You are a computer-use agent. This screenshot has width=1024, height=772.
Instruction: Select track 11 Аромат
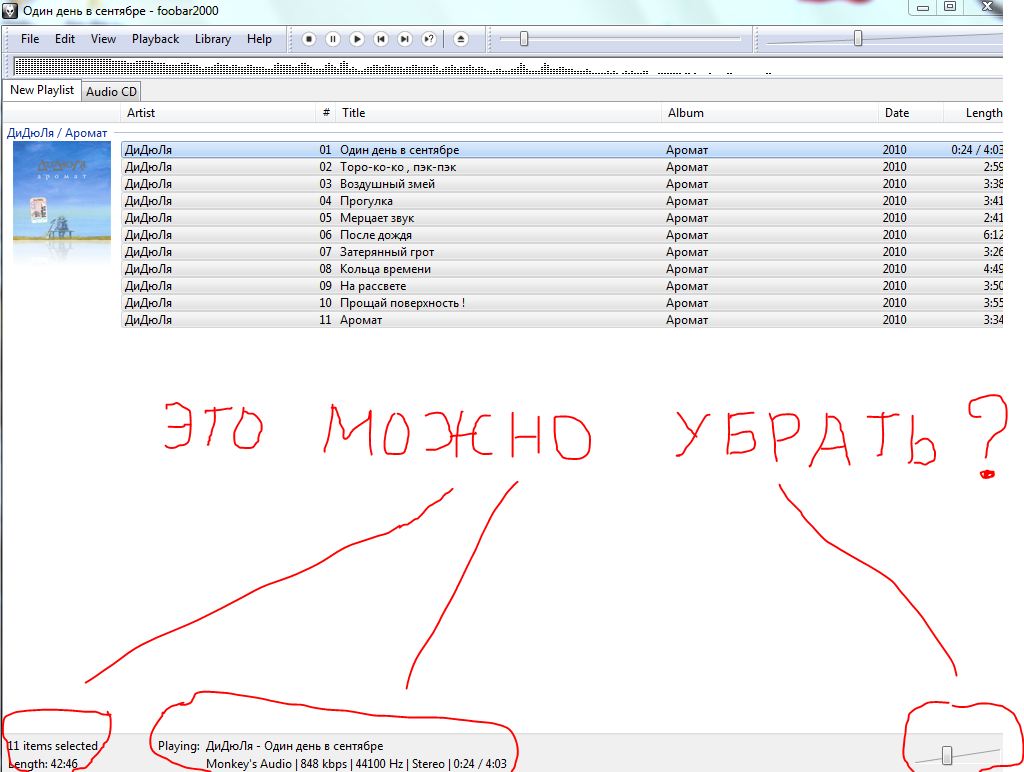[x=562, y=320]
